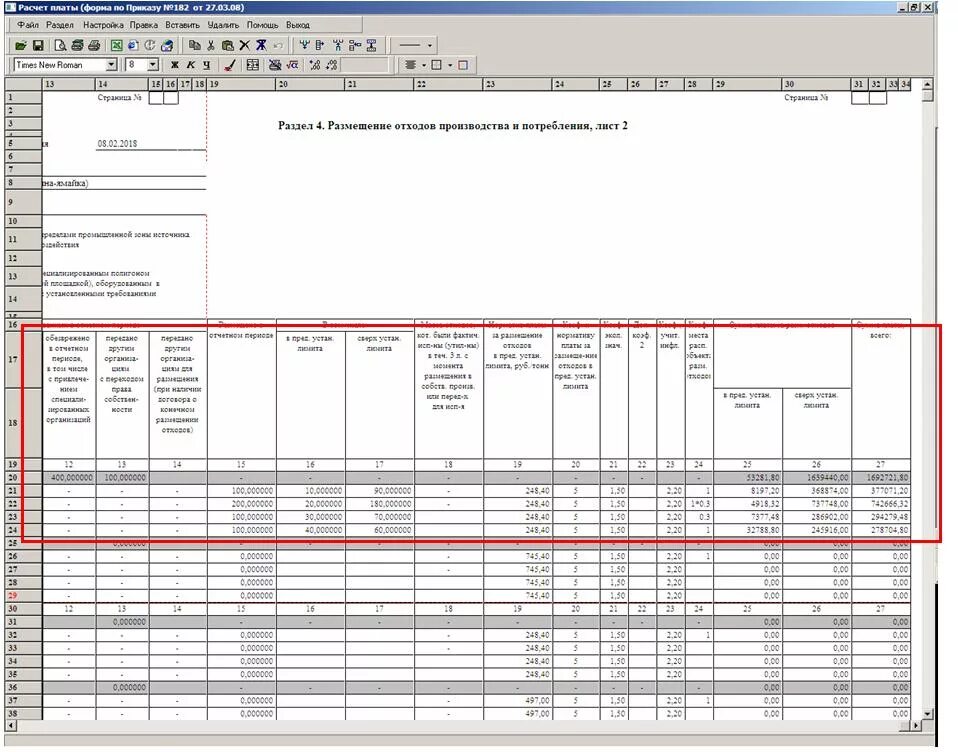Select column header 29

(x=748, y=84)
